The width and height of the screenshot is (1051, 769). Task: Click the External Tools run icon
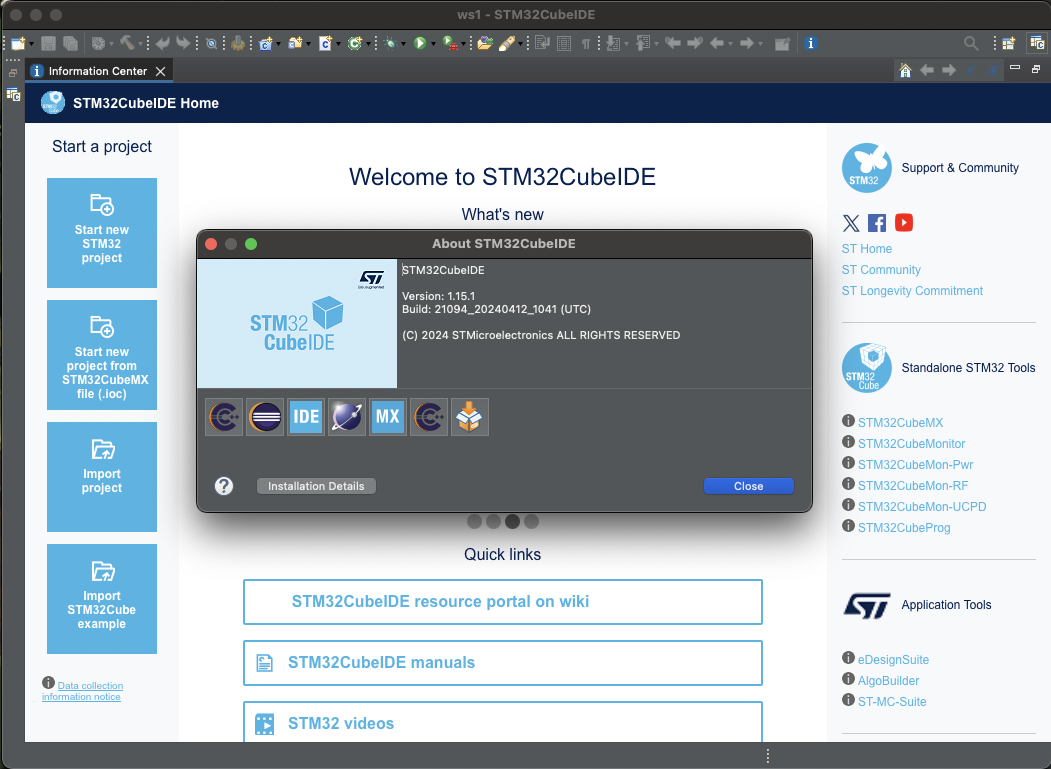coord(450,44)
